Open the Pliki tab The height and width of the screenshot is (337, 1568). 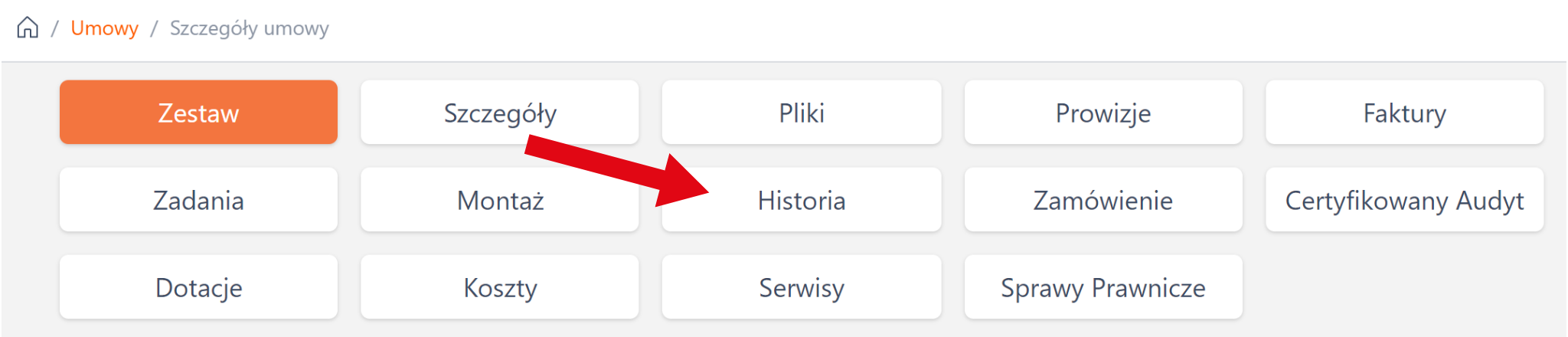click(801, 113)
